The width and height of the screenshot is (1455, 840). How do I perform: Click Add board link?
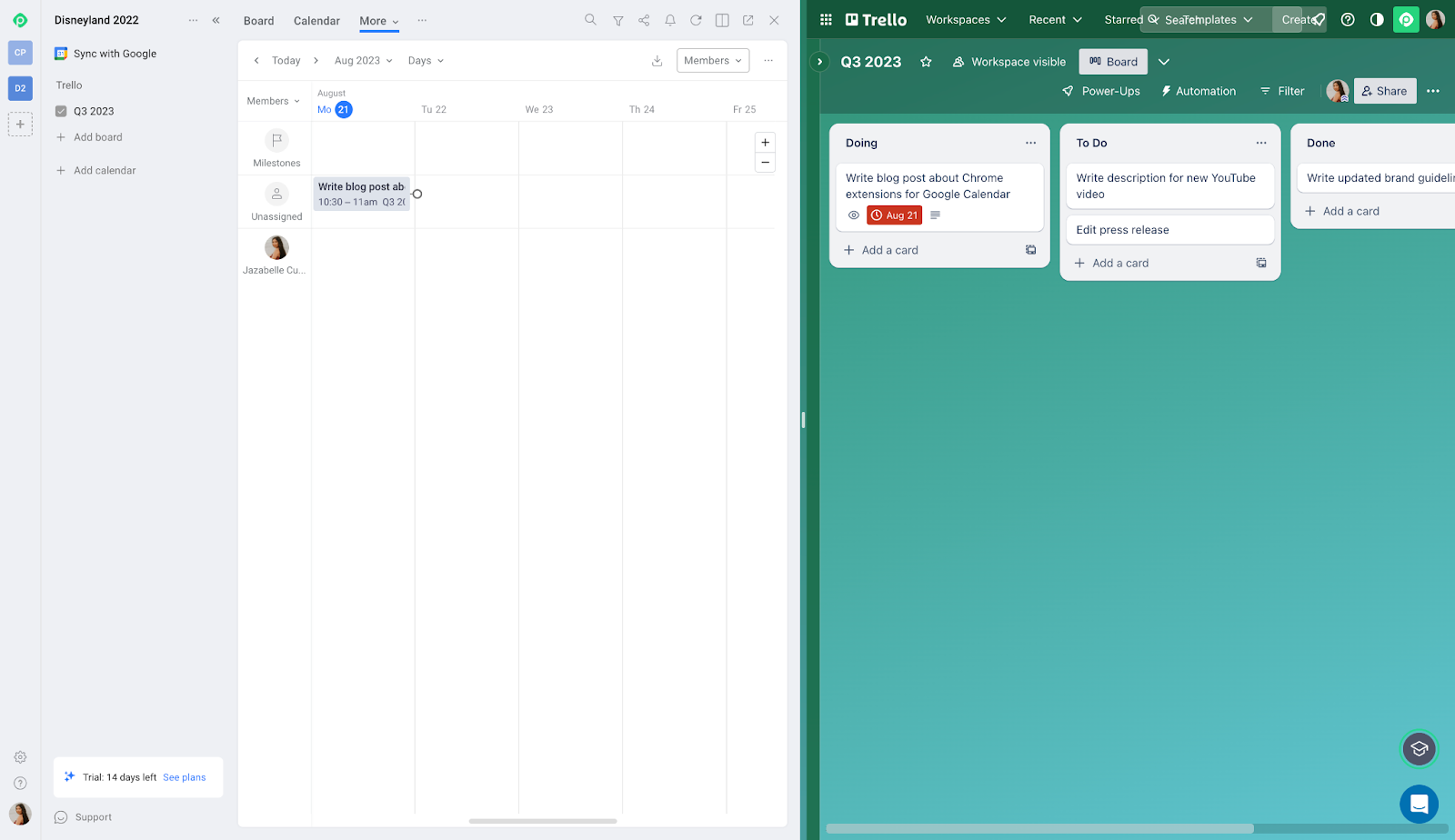tap(89, 137)
